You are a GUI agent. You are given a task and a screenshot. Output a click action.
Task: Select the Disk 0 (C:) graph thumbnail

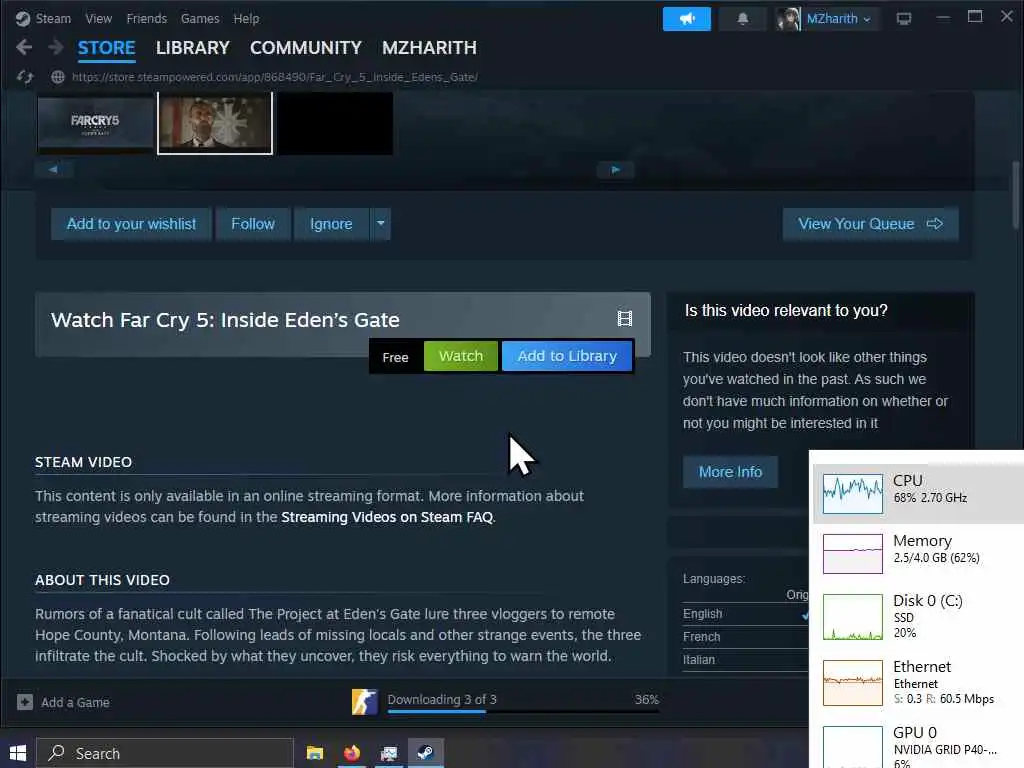click(853, 616)
